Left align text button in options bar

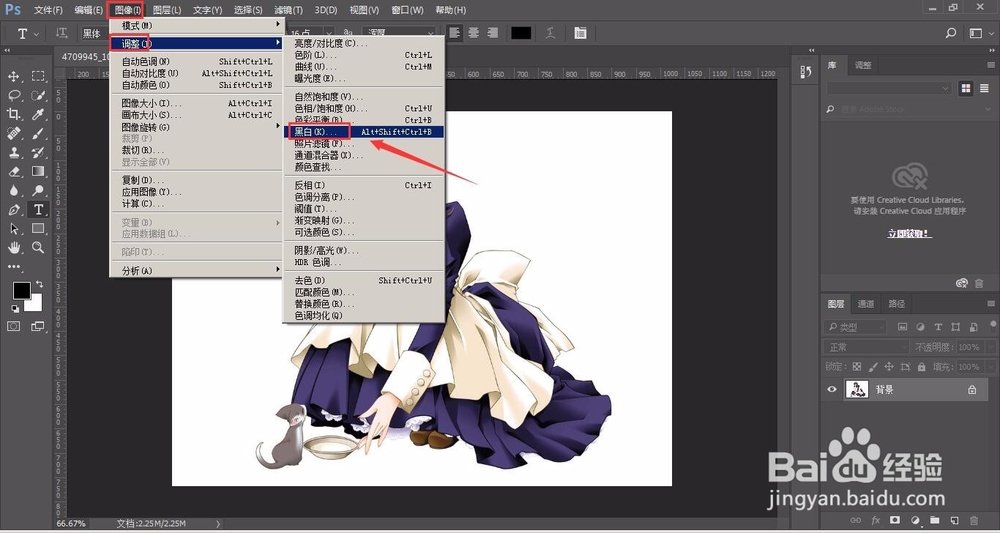(455, 33)
